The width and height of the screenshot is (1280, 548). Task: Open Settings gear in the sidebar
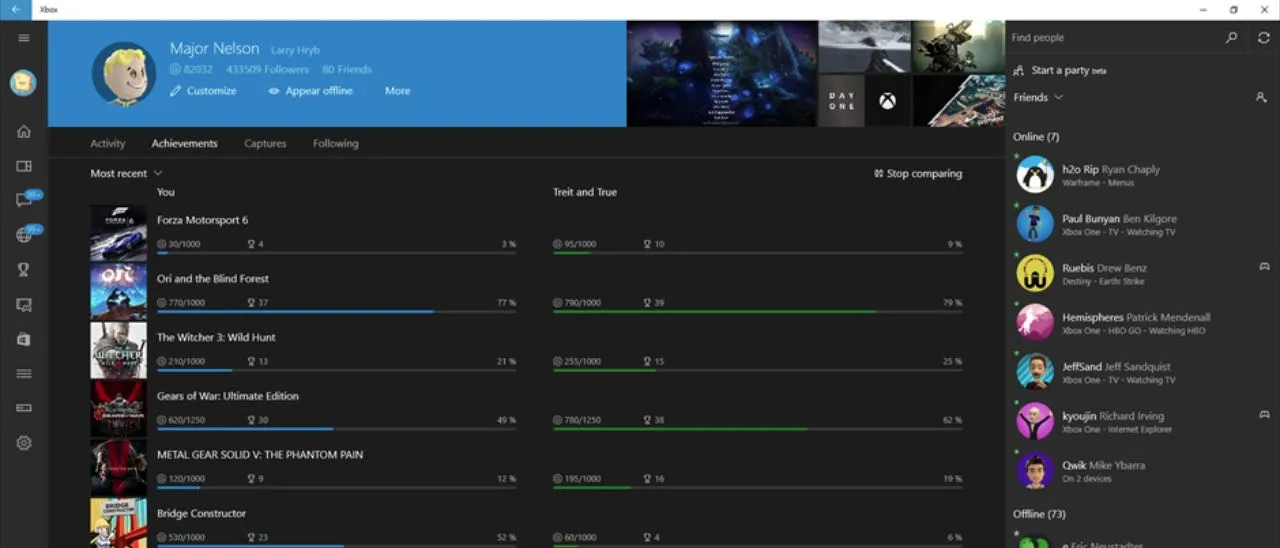click(24, 443)
